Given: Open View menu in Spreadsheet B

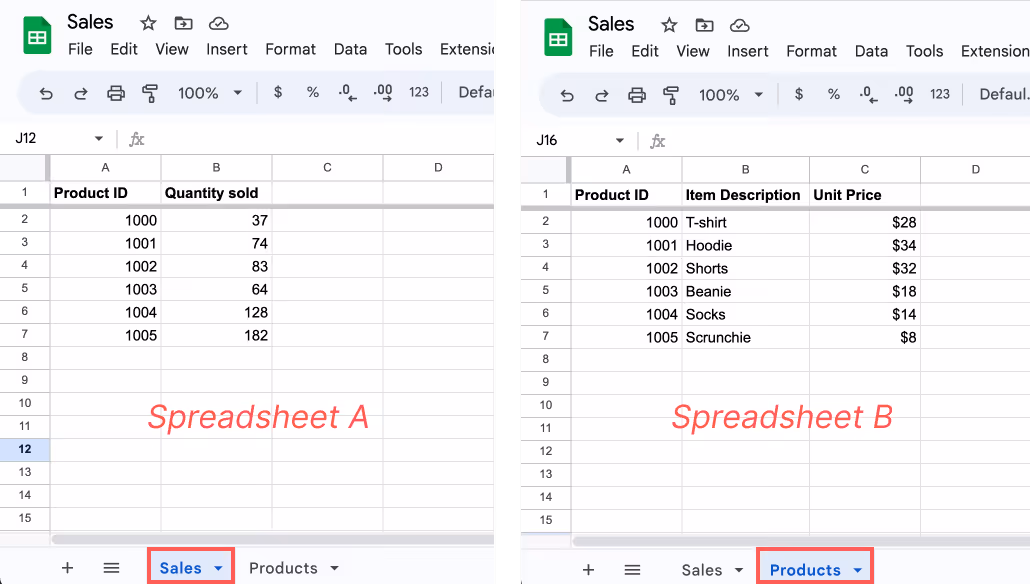Looking at the screenshot, I should coord(693,51).
